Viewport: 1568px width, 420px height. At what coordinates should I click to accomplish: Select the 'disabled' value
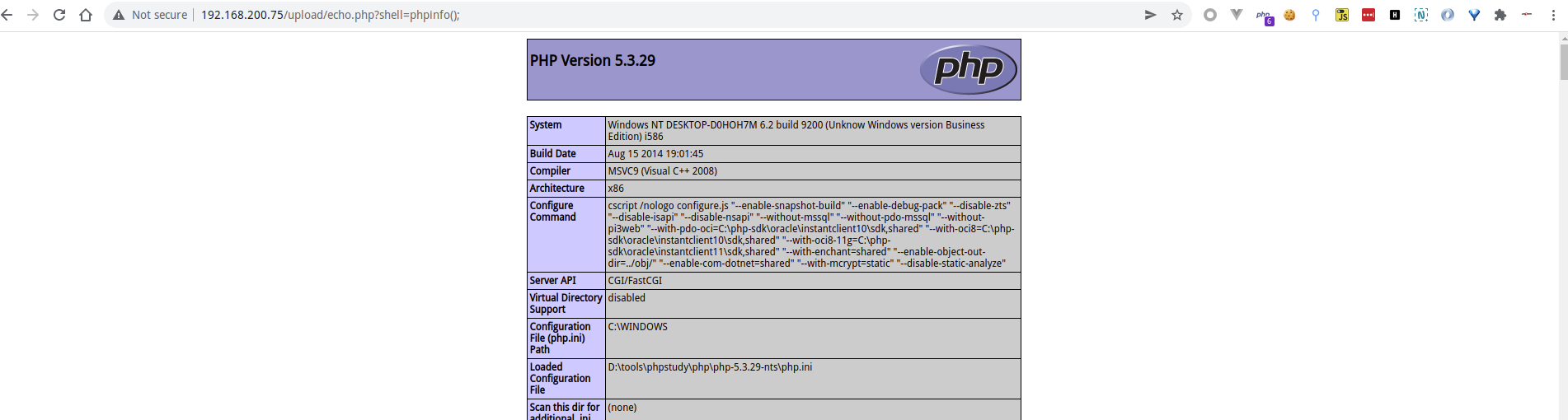click(x=627, y=298)
